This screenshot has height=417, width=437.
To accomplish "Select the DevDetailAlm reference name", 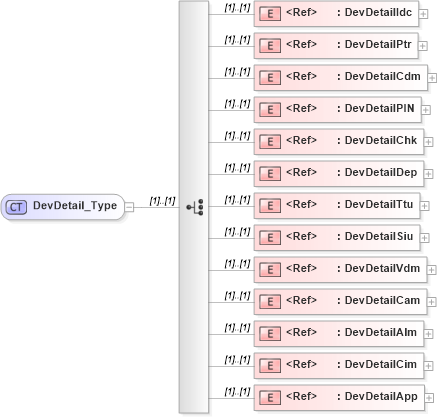I will tap(381, 333).
